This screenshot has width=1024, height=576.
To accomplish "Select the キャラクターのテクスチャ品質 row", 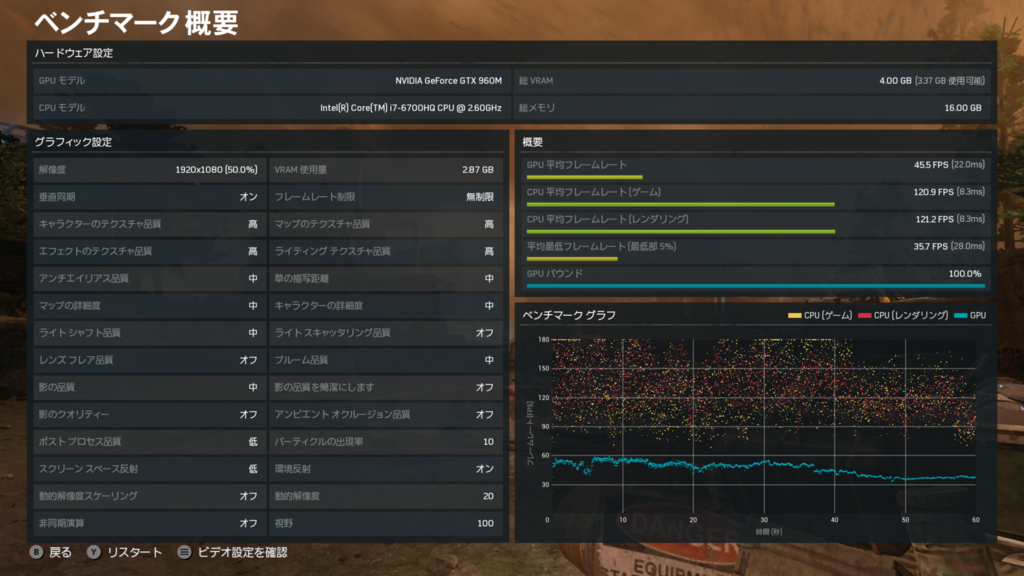I will tap(150, 224).
